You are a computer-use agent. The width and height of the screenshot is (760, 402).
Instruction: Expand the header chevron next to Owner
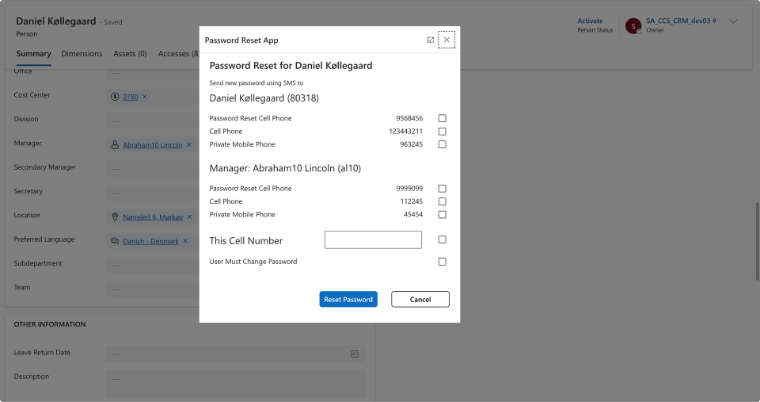[733, 21]
